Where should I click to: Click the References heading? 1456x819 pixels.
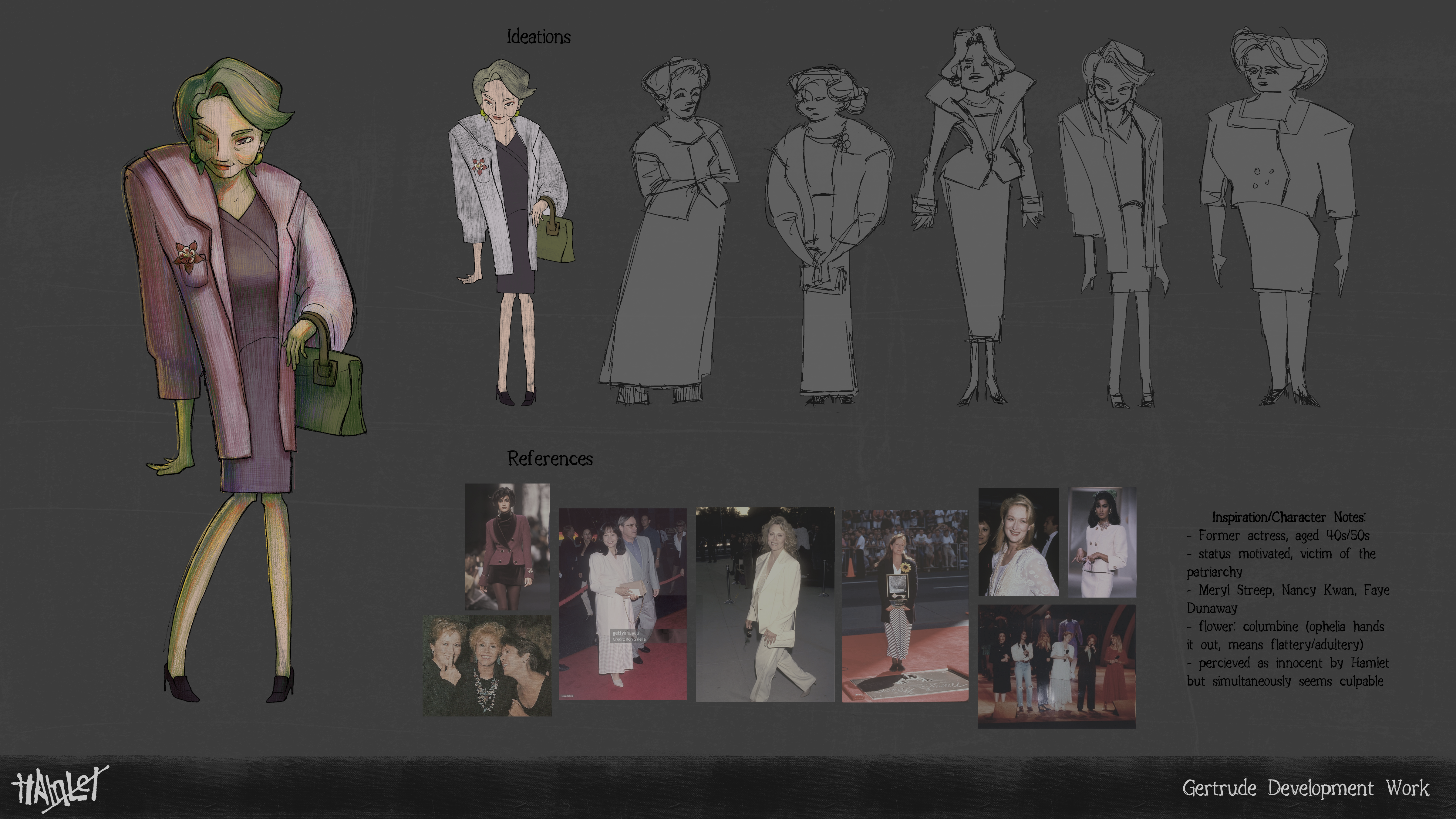(x=549, y=458)
